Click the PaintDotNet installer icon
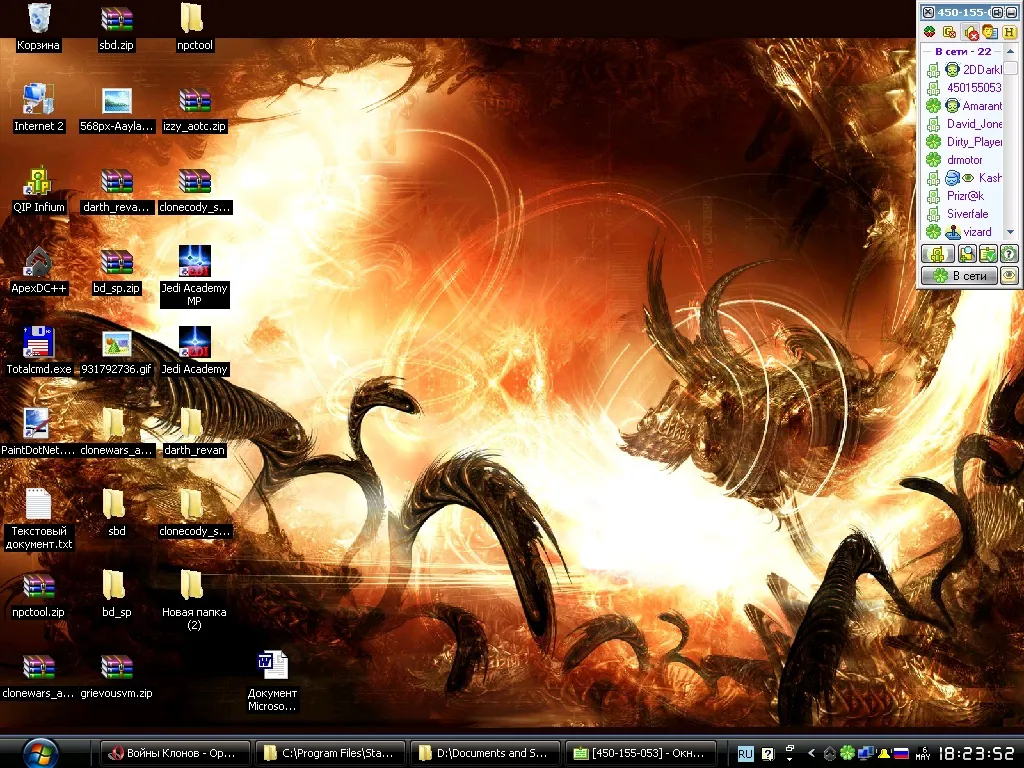This screenshot has width=1024, height=768. 39,433
